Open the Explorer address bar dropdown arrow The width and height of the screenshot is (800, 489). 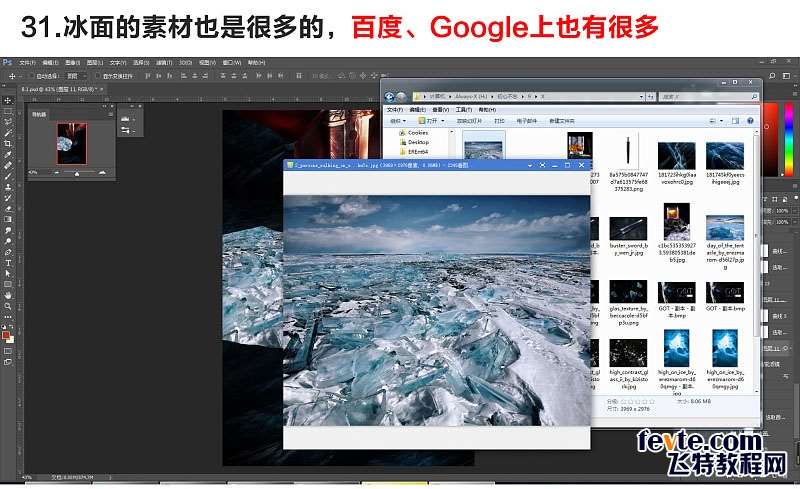tap(641, 97)
